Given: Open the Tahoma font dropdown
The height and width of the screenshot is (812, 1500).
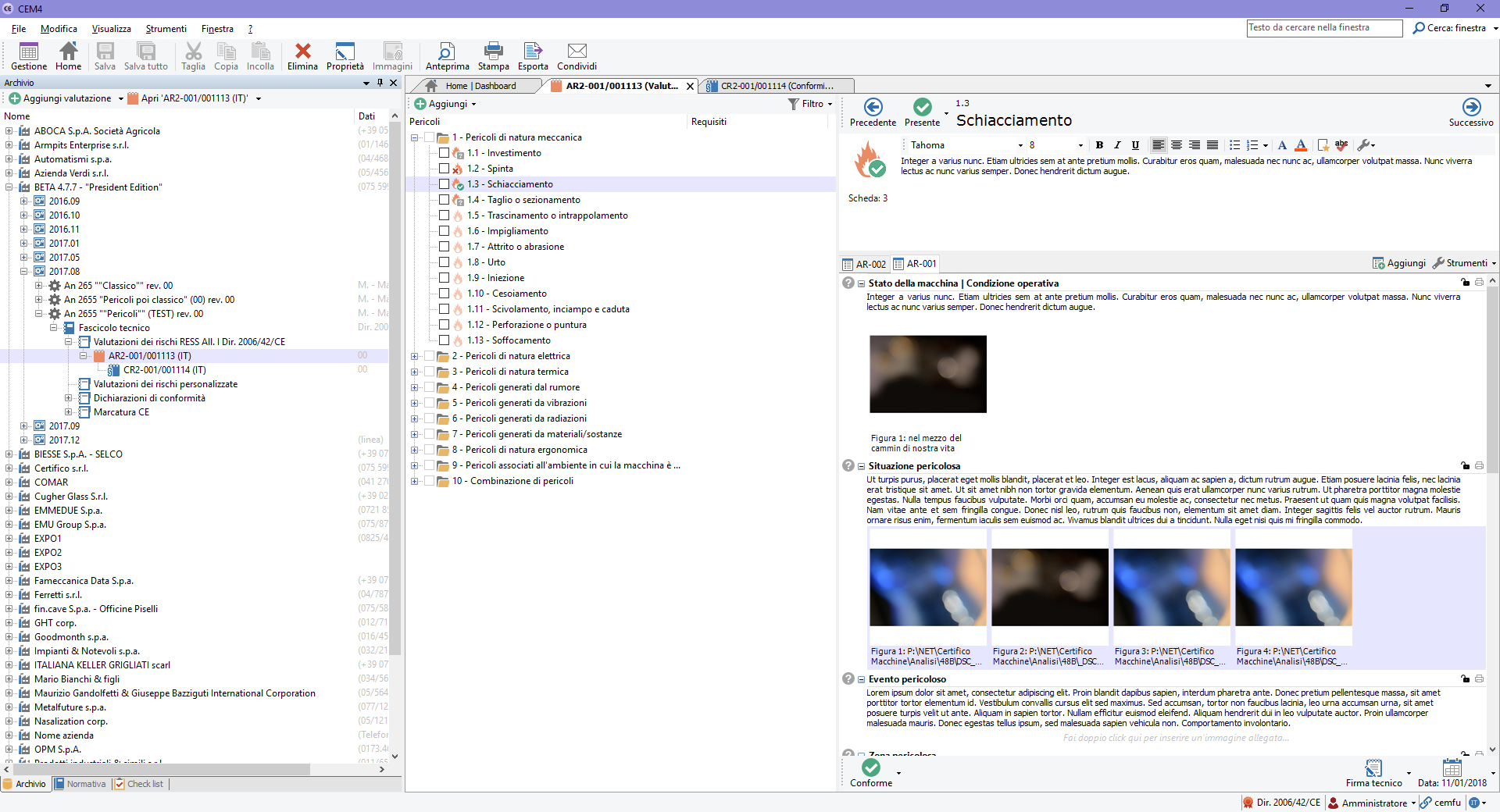Looking at the screenshot, I should [1020, 145].
